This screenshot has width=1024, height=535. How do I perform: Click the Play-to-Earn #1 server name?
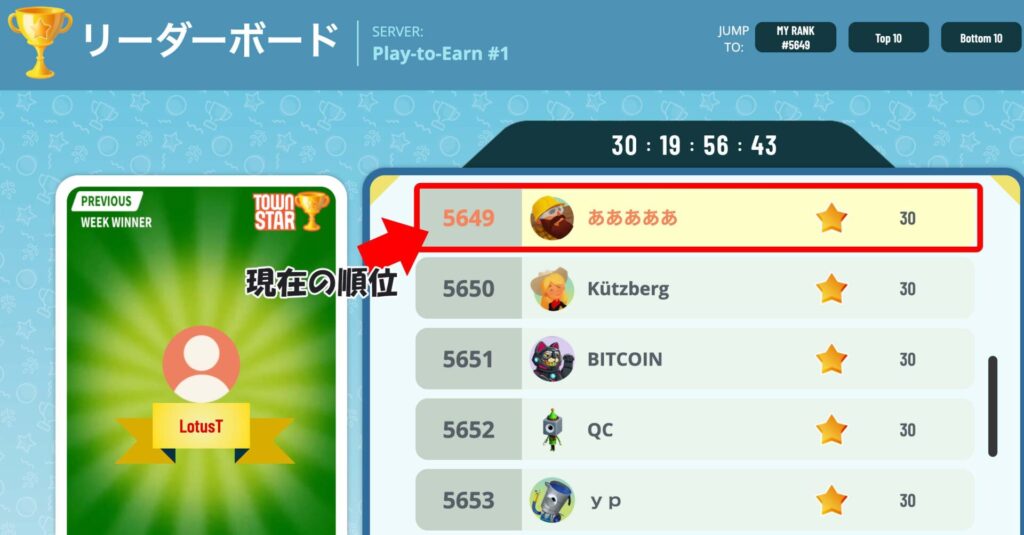tap(440, 54)
